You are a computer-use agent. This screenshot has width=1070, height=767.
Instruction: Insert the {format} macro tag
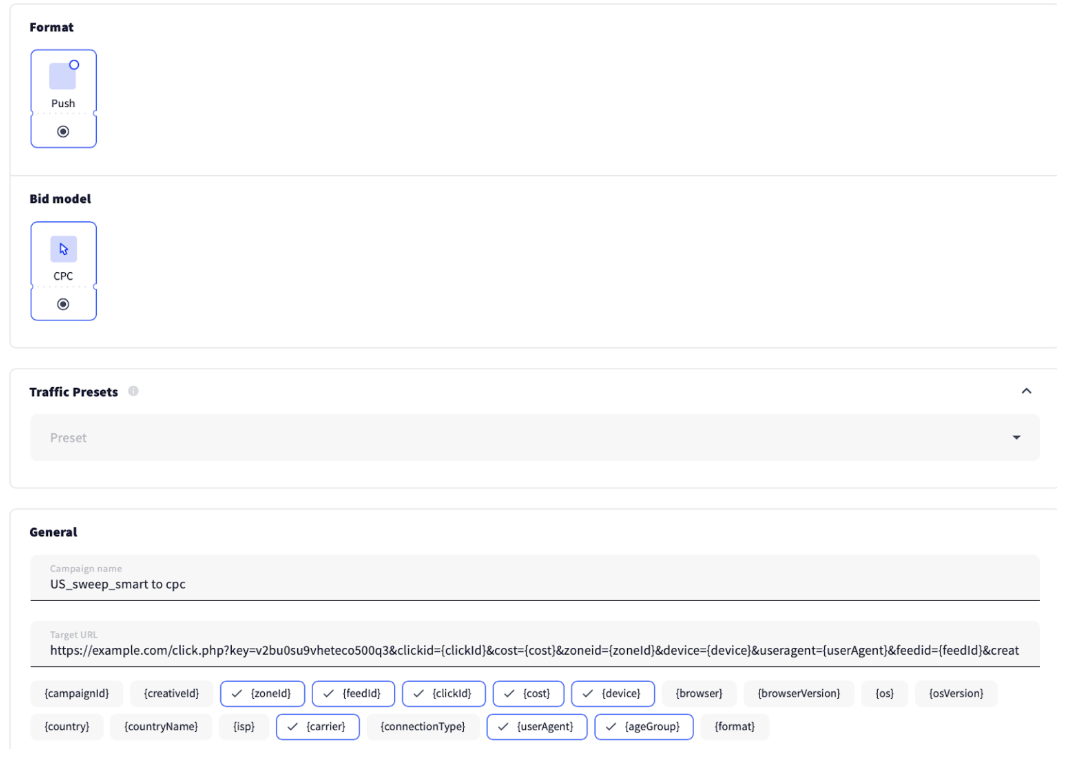click(x=735, y=726)
